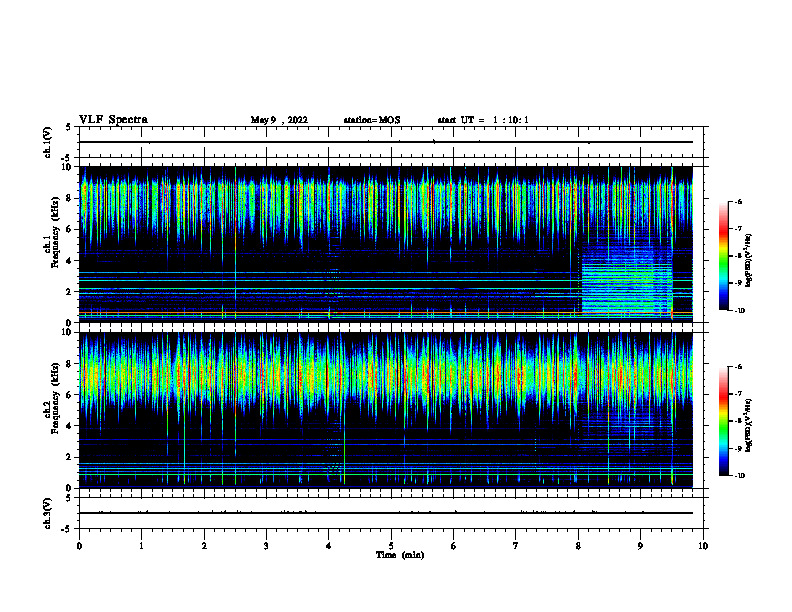Viewport: 792px width, 612px height.
Task: Click the "VLF Spectra" plot title
Action: click(113, 119)
